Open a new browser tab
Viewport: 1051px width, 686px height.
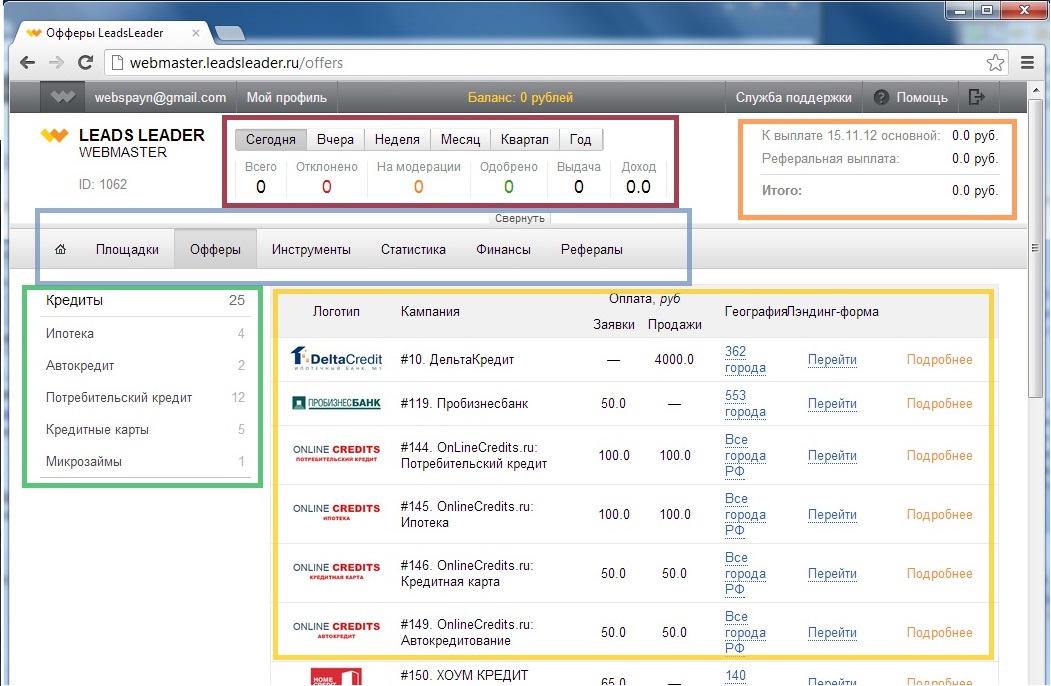[230, 32]
